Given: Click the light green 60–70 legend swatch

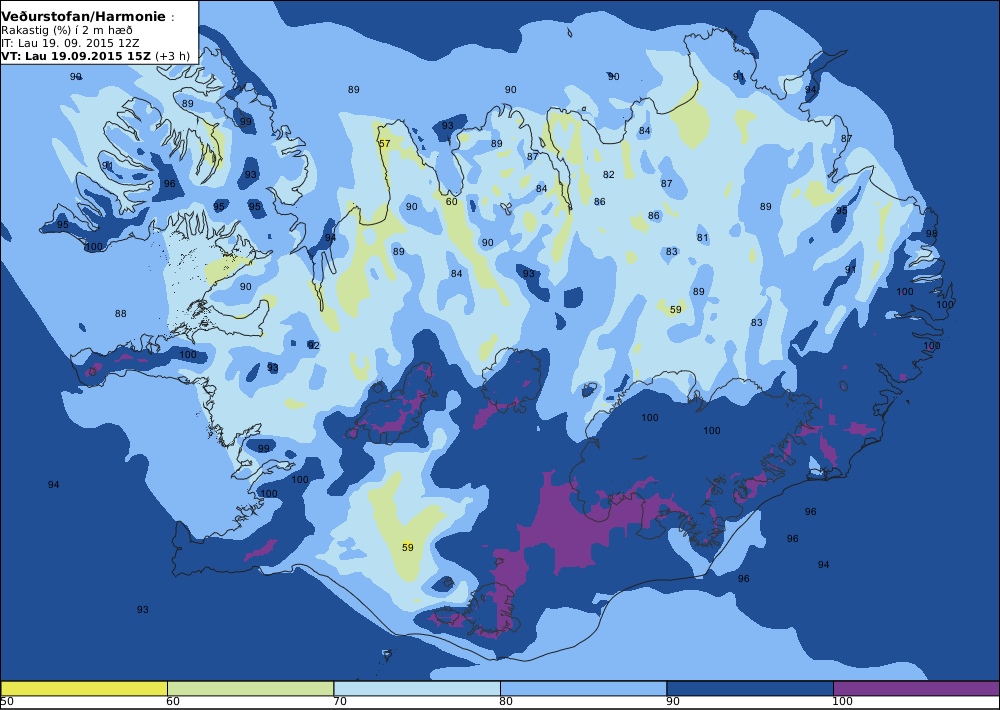Looking at the screenshot, I should point(251,688).
